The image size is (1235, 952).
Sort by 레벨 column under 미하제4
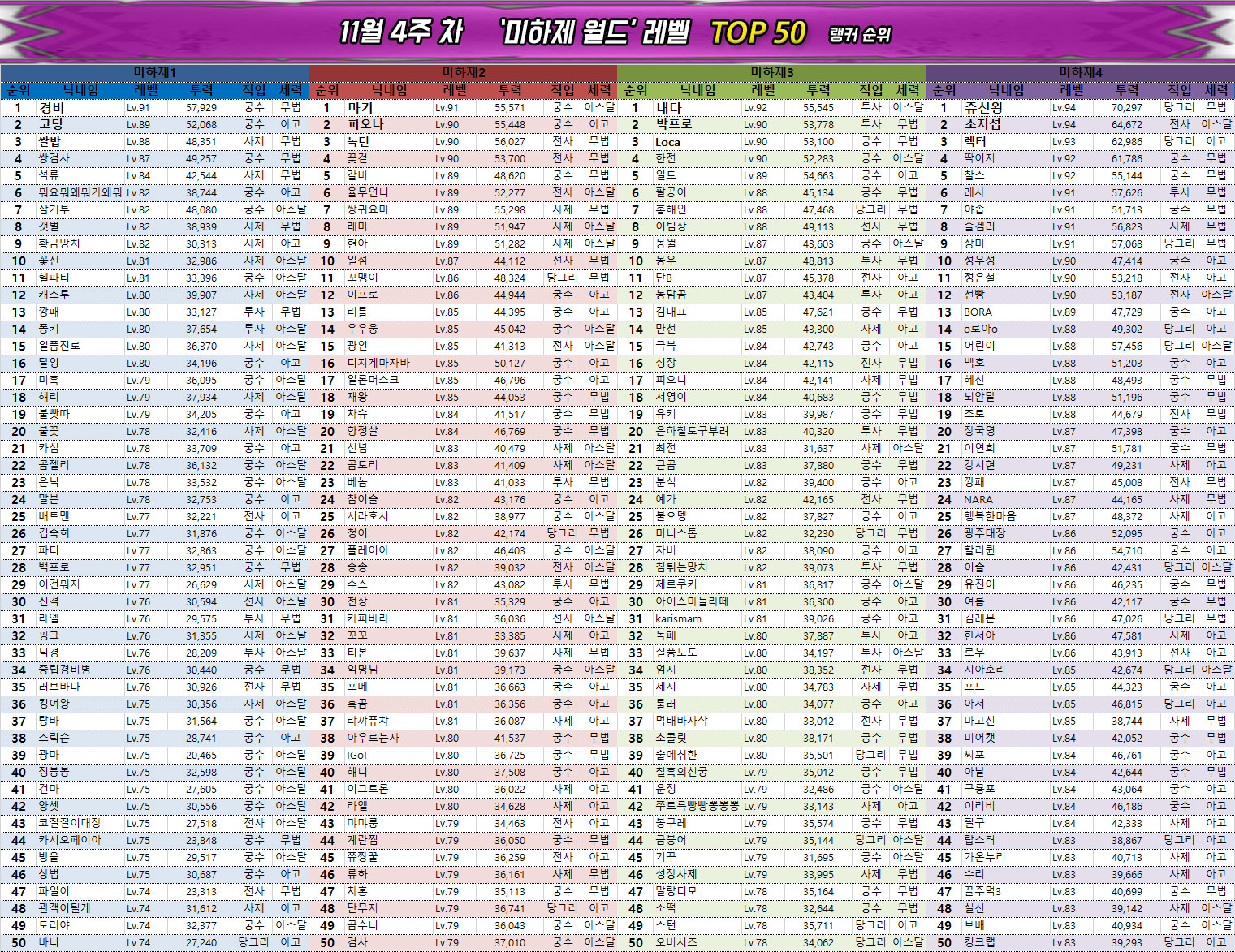click(x=1071, y=90)
